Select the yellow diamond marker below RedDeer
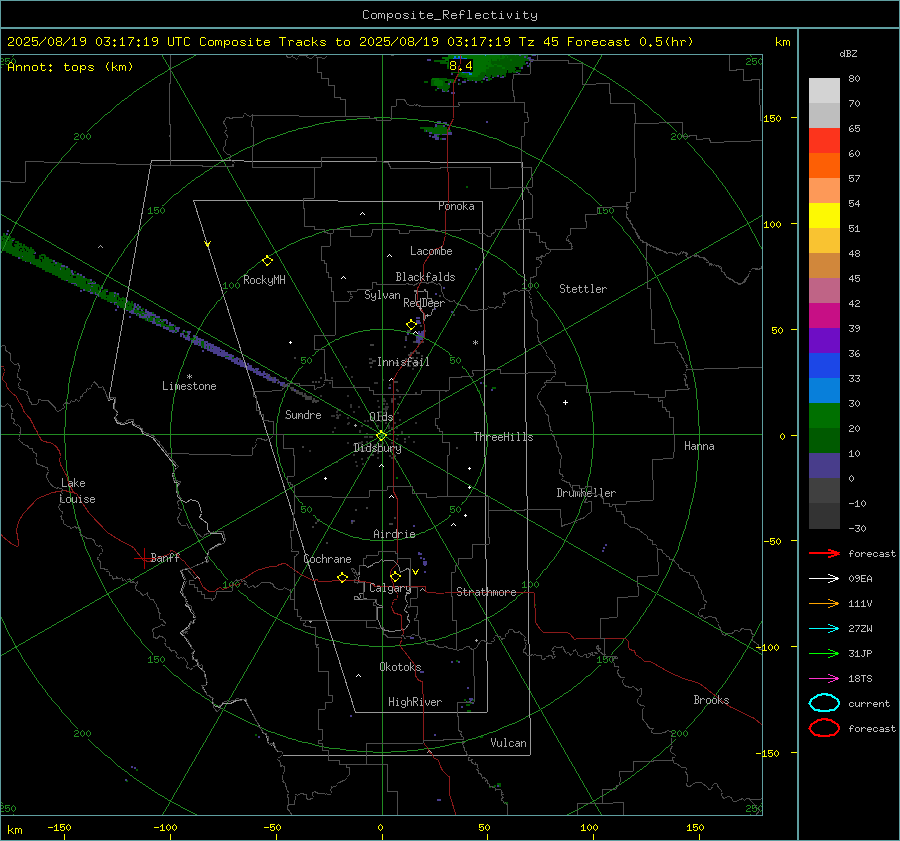The width and height of the screenshot is (900, 841). pyautogui.click(x=411, y=325)
